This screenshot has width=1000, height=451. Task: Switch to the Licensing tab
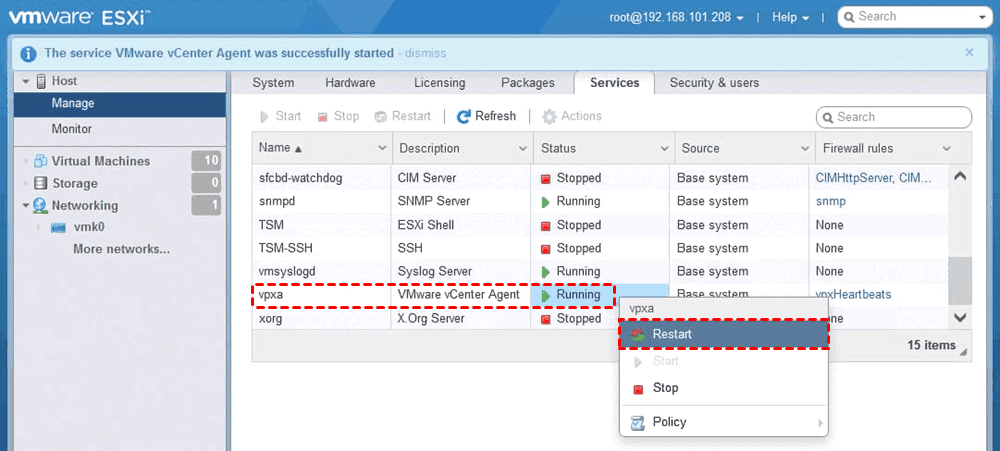click(x=439, y=83)
